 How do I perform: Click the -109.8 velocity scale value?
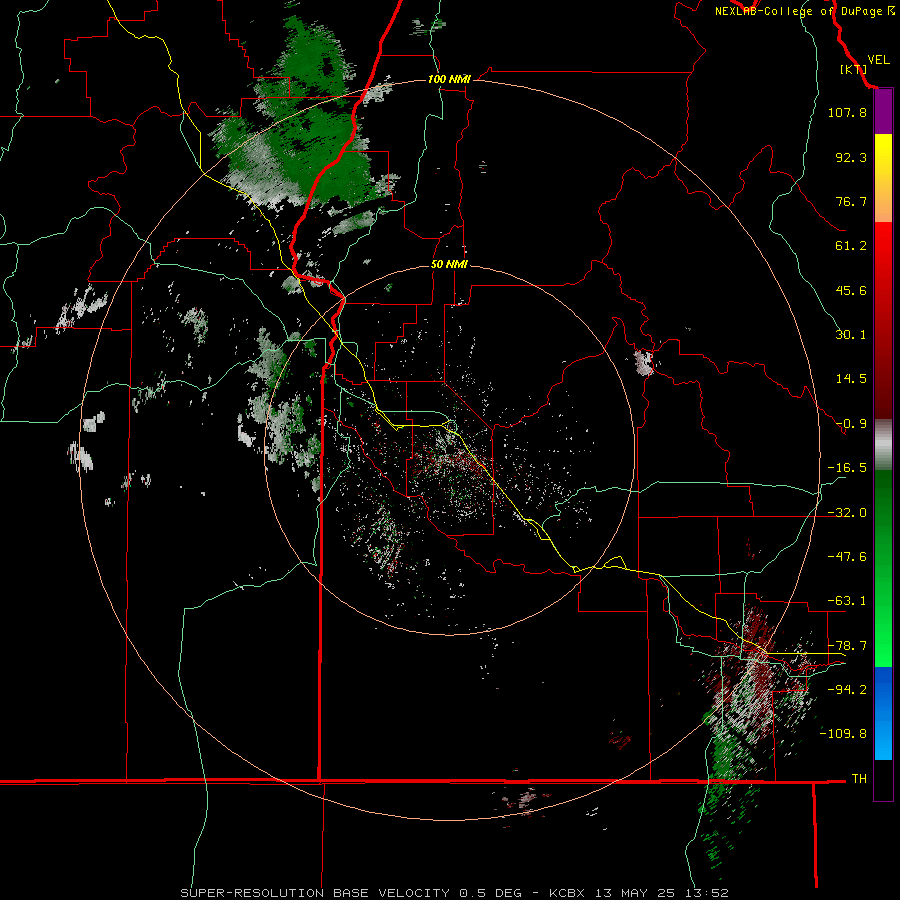coord(843,734)
